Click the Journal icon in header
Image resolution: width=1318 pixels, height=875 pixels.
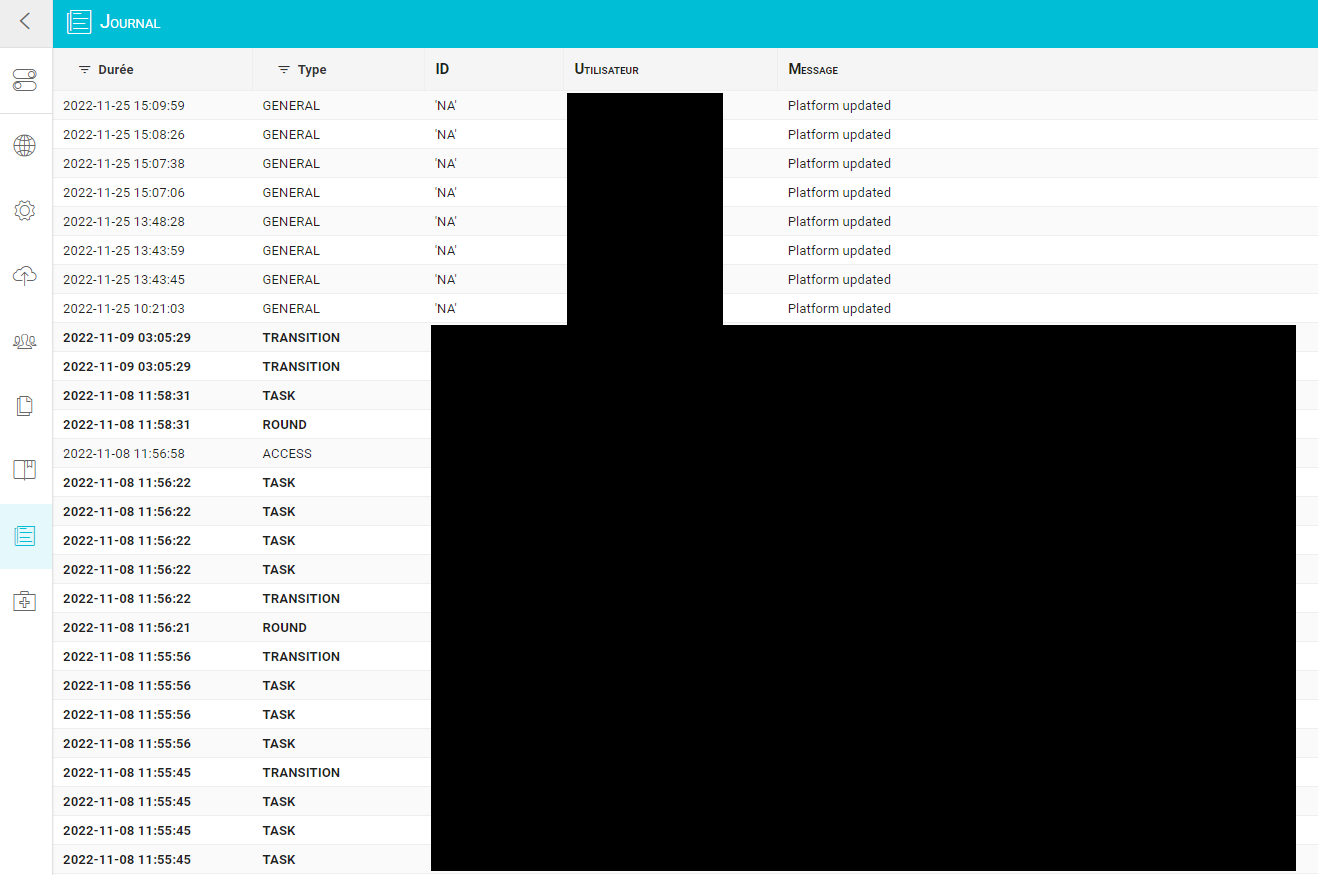click(79, 22)
